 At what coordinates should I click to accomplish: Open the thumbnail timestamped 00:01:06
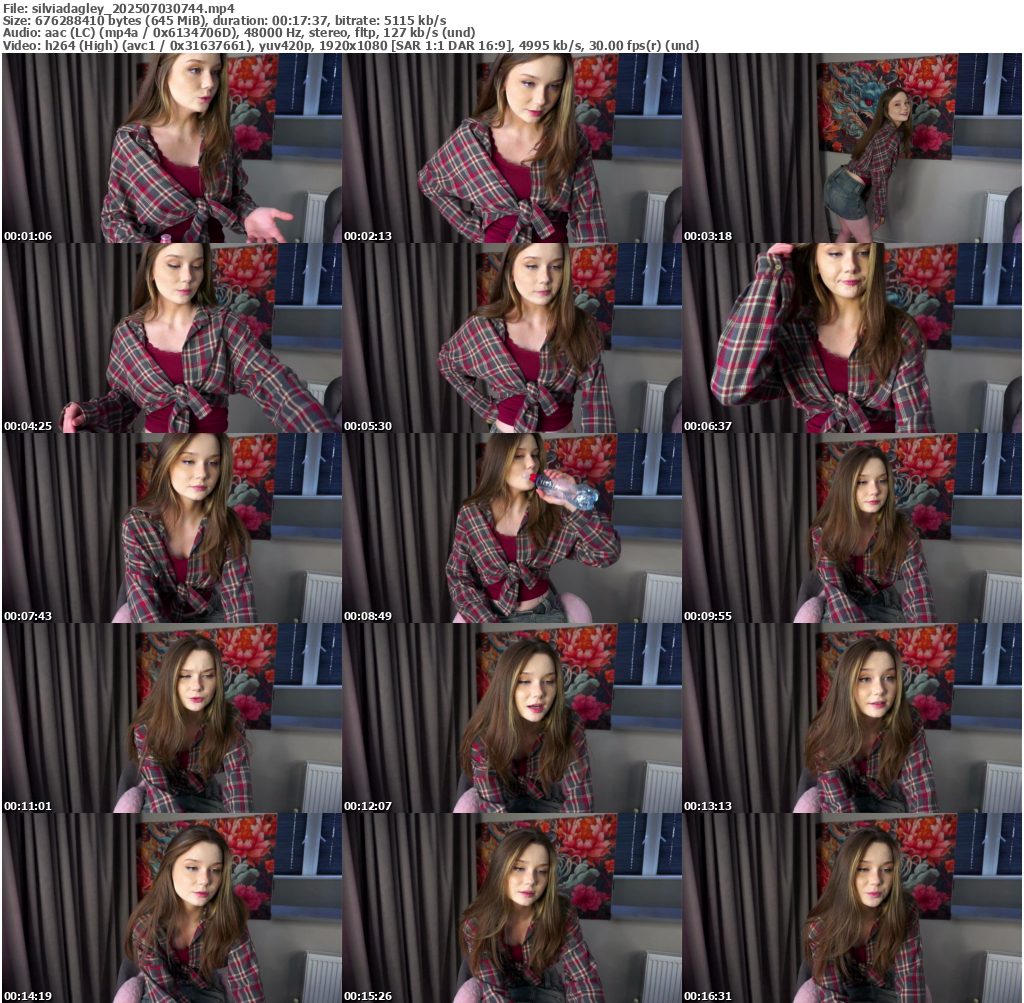click(x=172, y=148)
